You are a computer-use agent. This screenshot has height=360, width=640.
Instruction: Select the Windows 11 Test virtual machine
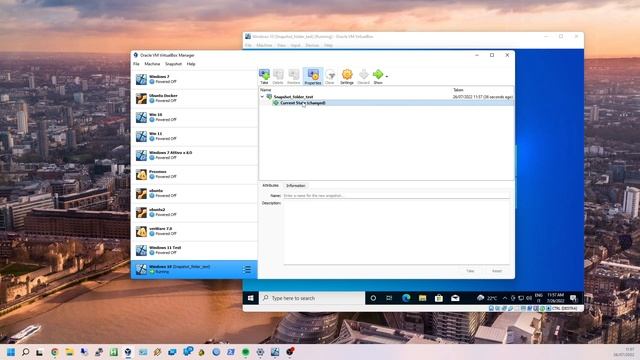click(194, 250)
